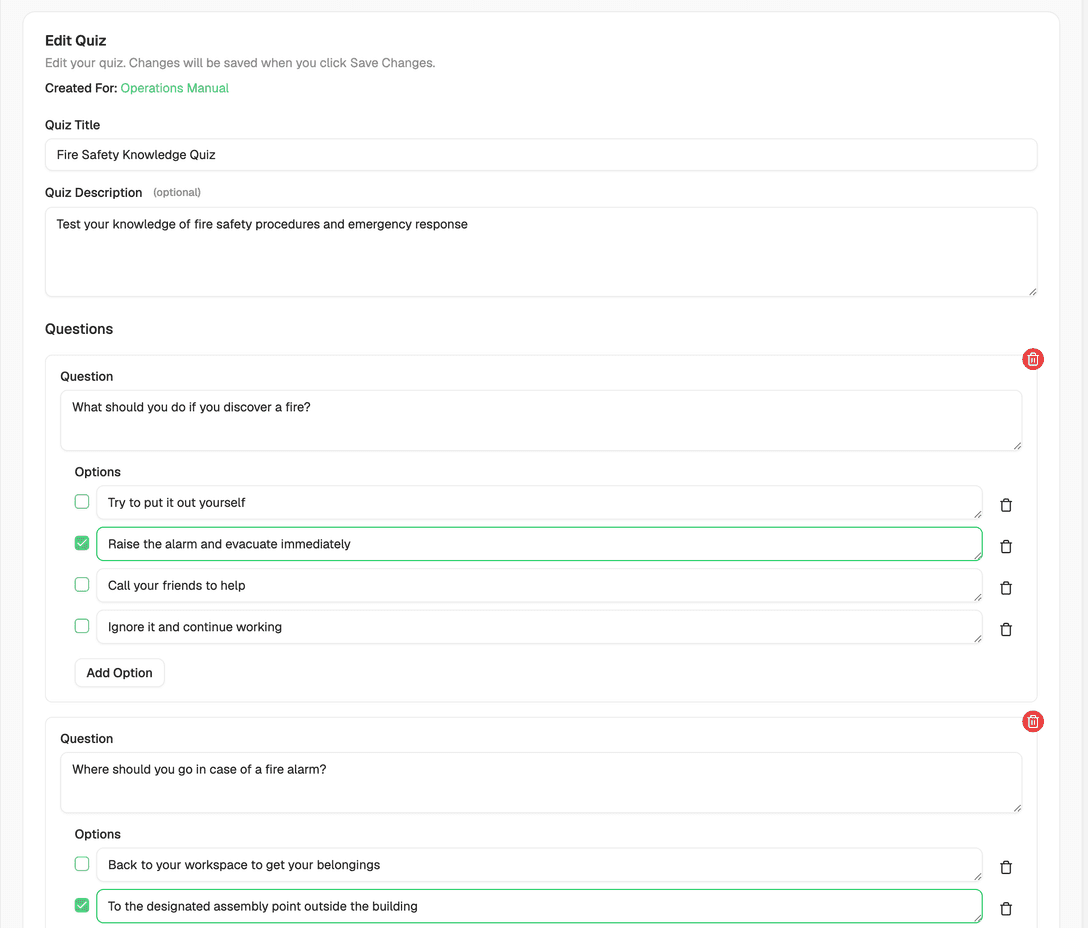Click Add Option under first question

tap(119, 673)
